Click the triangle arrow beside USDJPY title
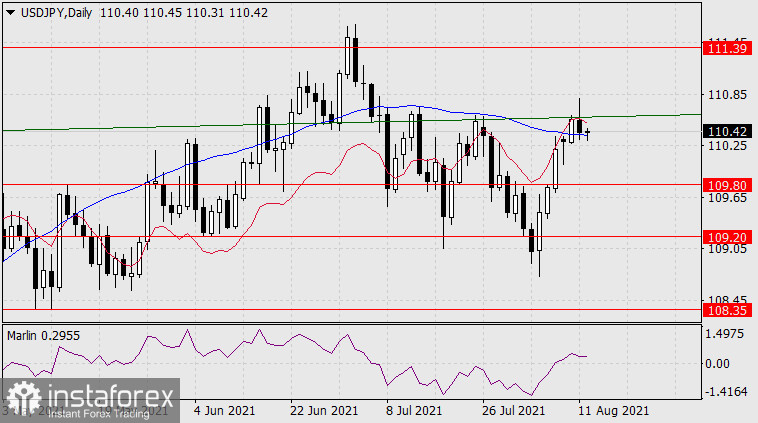The width and height of the screenshot is (758, 423). click(8, 10)
